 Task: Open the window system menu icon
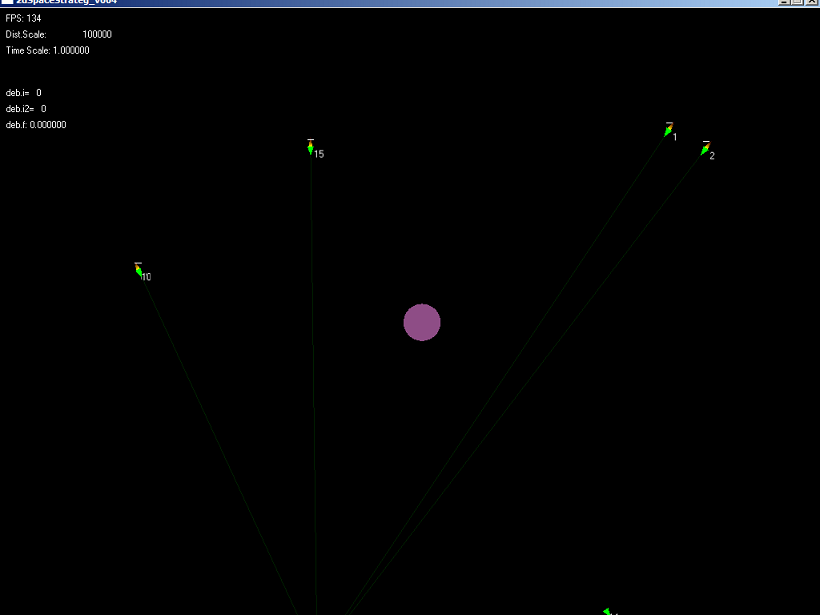[x=6, y=3]
